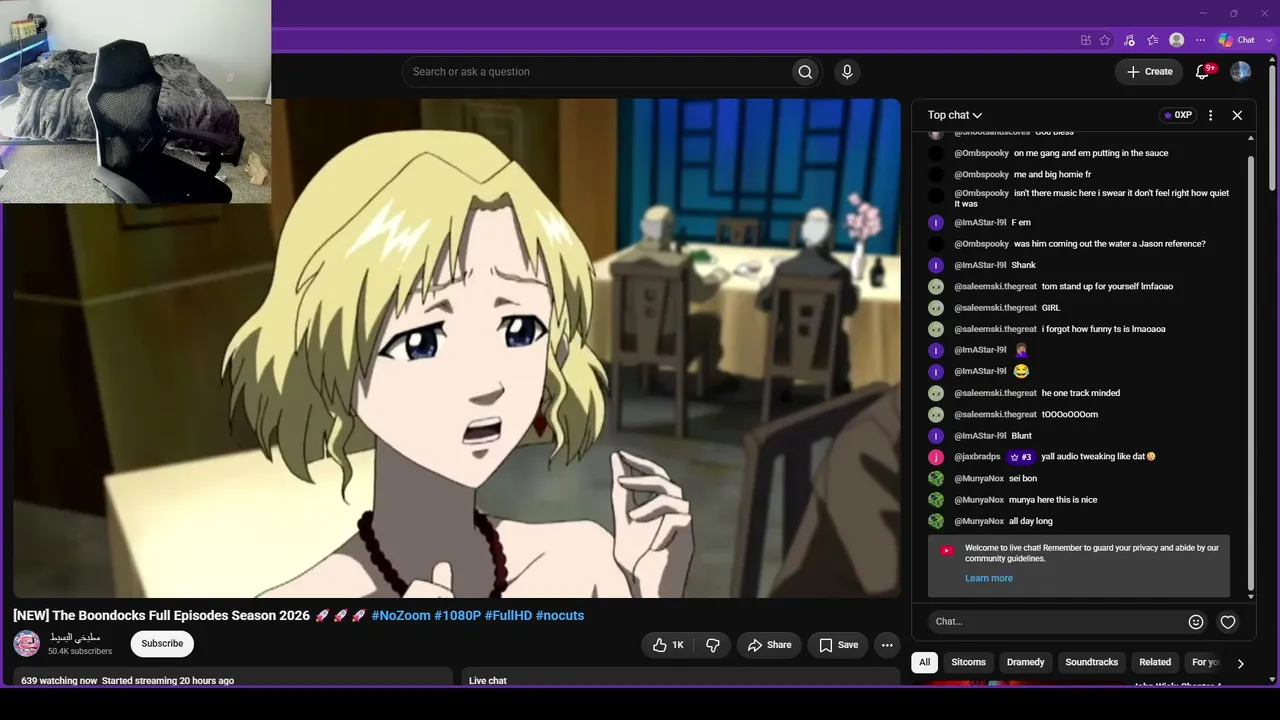Open browser profile avatar
Screen dimensions: 1280x720
(x=1177, y=40)
